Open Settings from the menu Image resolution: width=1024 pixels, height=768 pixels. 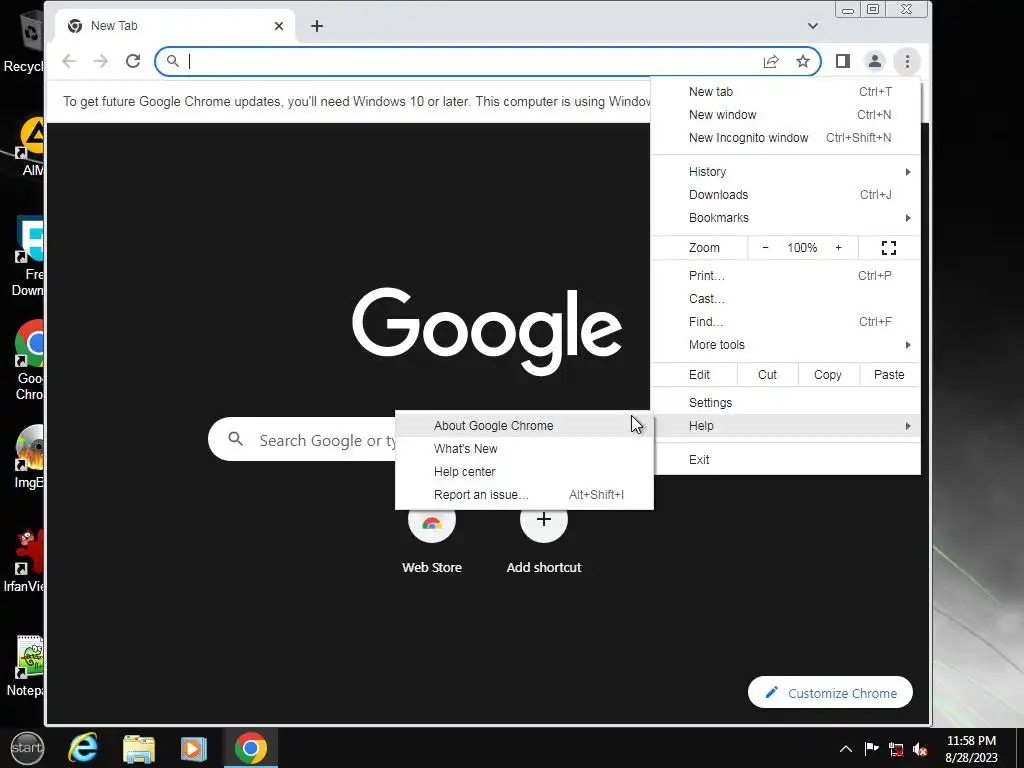point(786,403)
